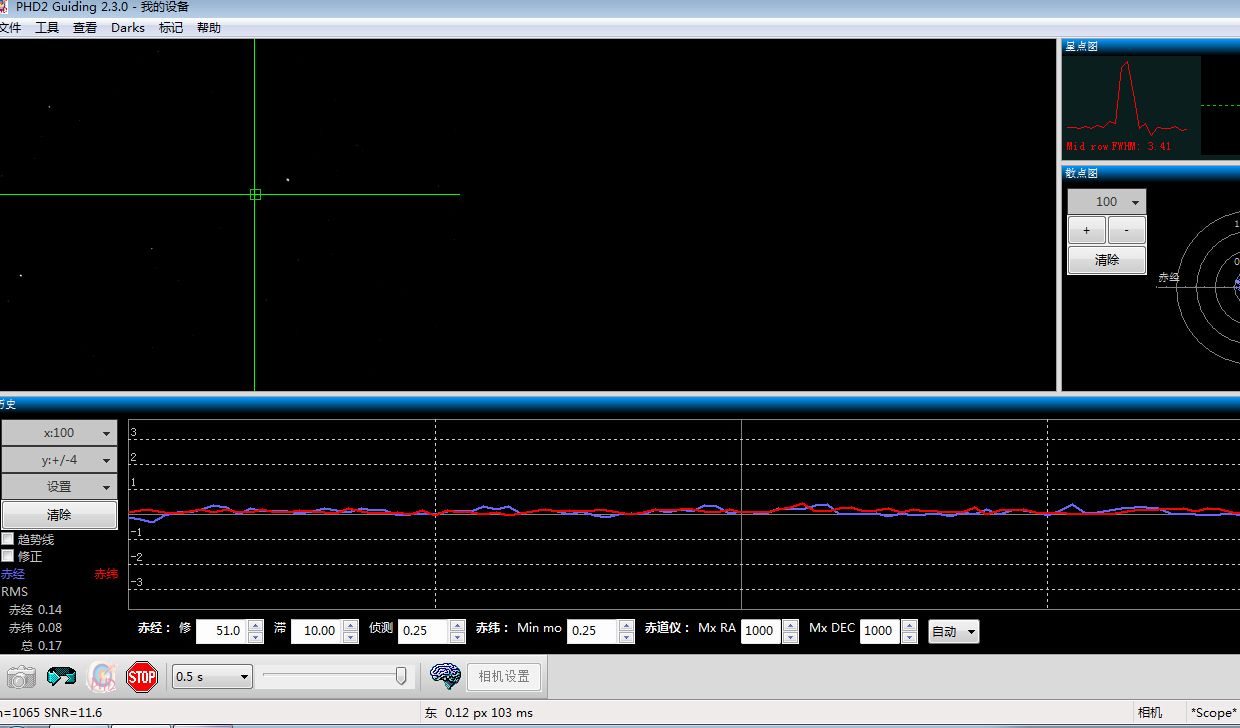This screenshot has height=728, width=1240.
Task: Click the gamma slider handle
Action: [401, 677]
